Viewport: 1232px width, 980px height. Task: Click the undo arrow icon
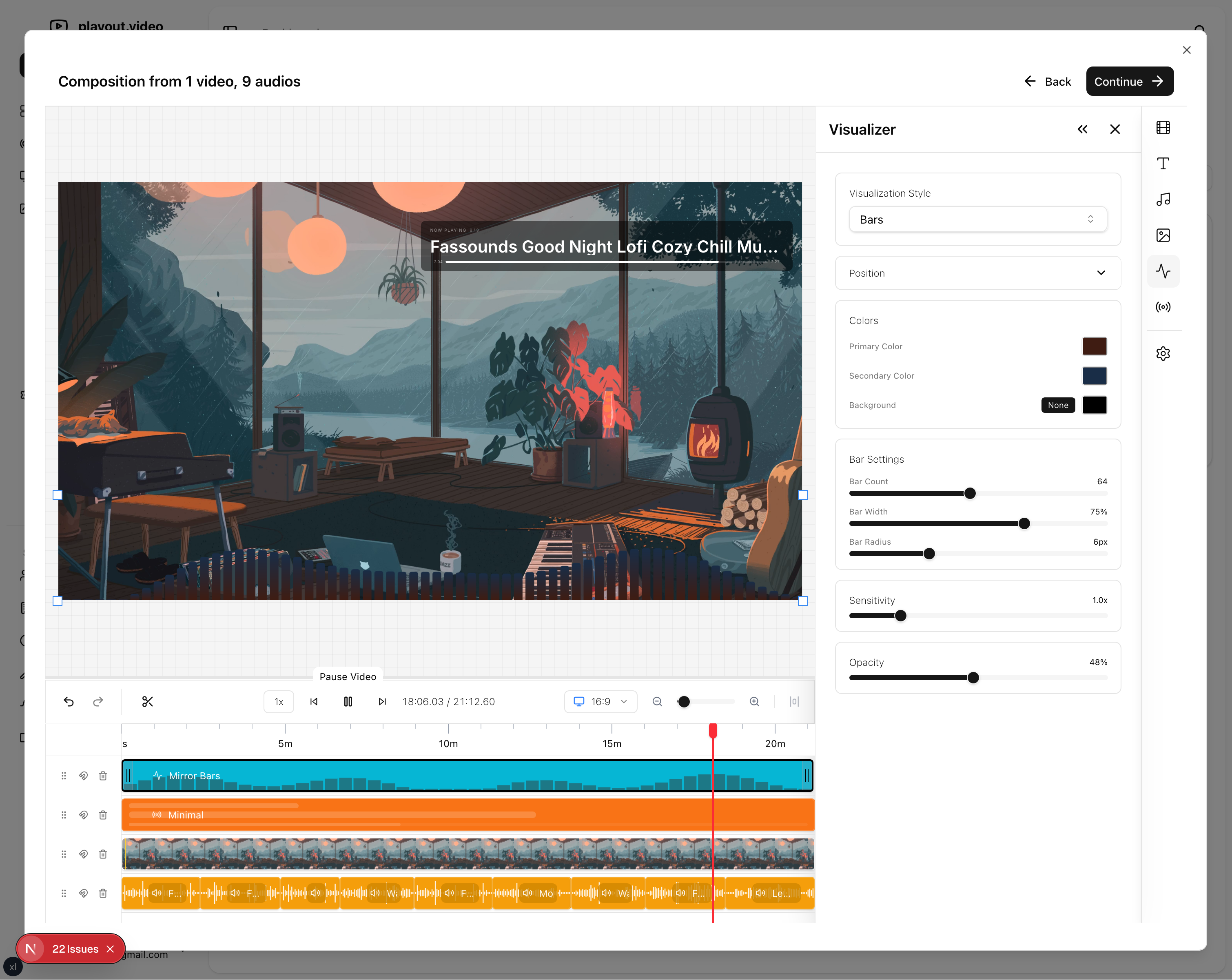click(x=69, y=702)
